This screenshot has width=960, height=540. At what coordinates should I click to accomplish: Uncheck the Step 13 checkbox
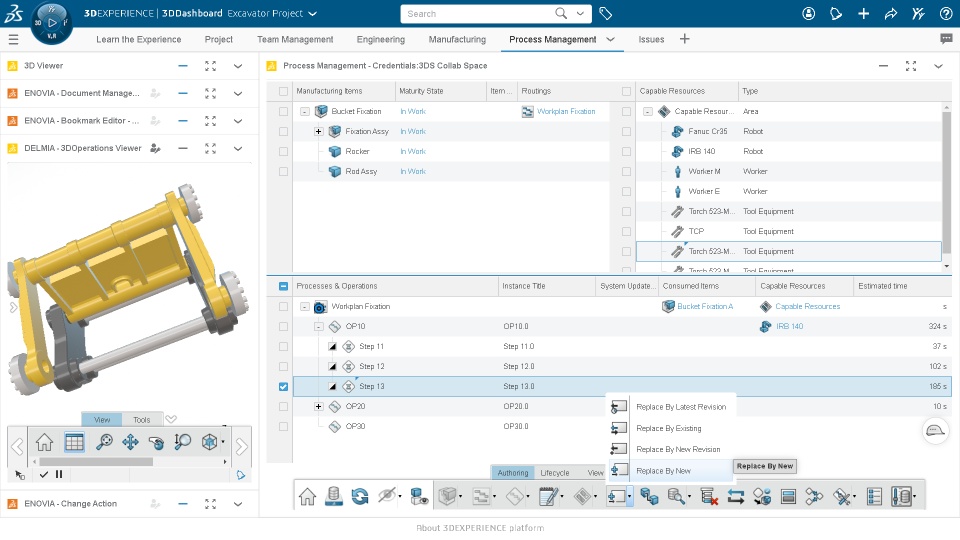click(283, 386)
